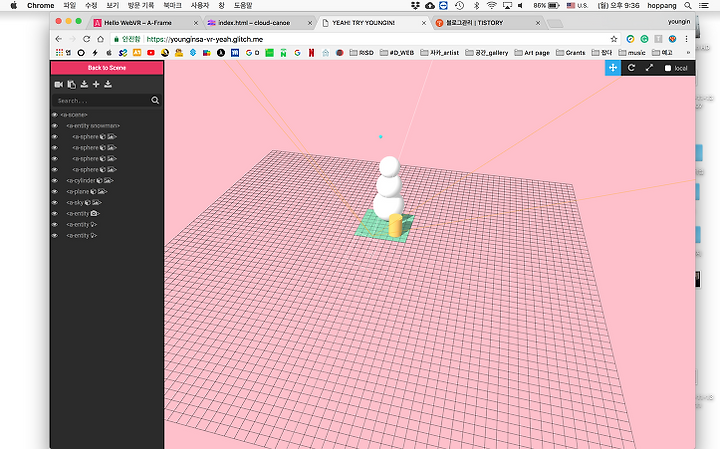Click the TeamViewer menu bar icon
Viewport: 720px width, 449px height.
click(444, 6)
